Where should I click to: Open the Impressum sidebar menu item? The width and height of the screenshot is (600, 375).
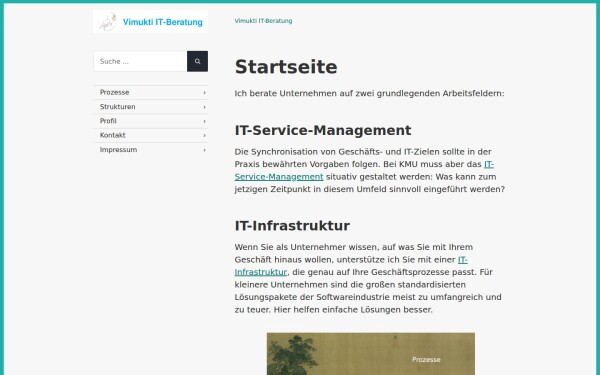click(x=150, y=150)
